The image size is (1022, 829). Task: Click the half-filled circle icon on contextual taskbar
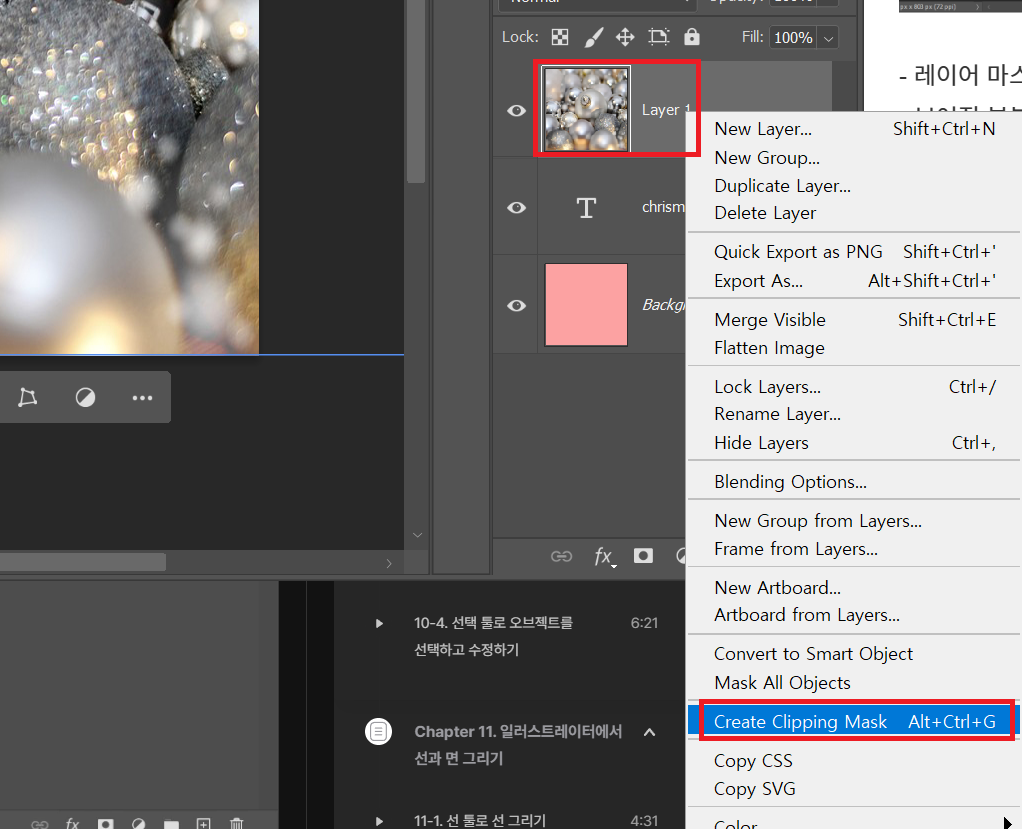coord(85,397)
